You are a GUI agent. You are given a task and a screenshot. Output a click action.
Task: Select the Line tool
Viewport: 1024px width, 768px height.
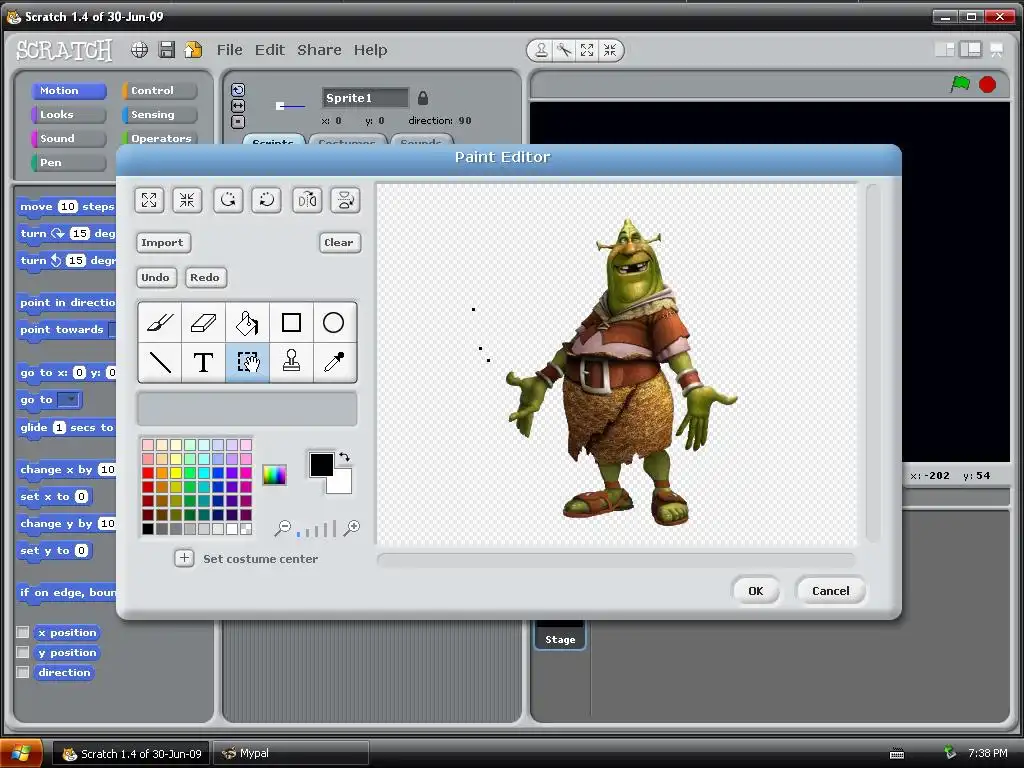tap(160, 362)
